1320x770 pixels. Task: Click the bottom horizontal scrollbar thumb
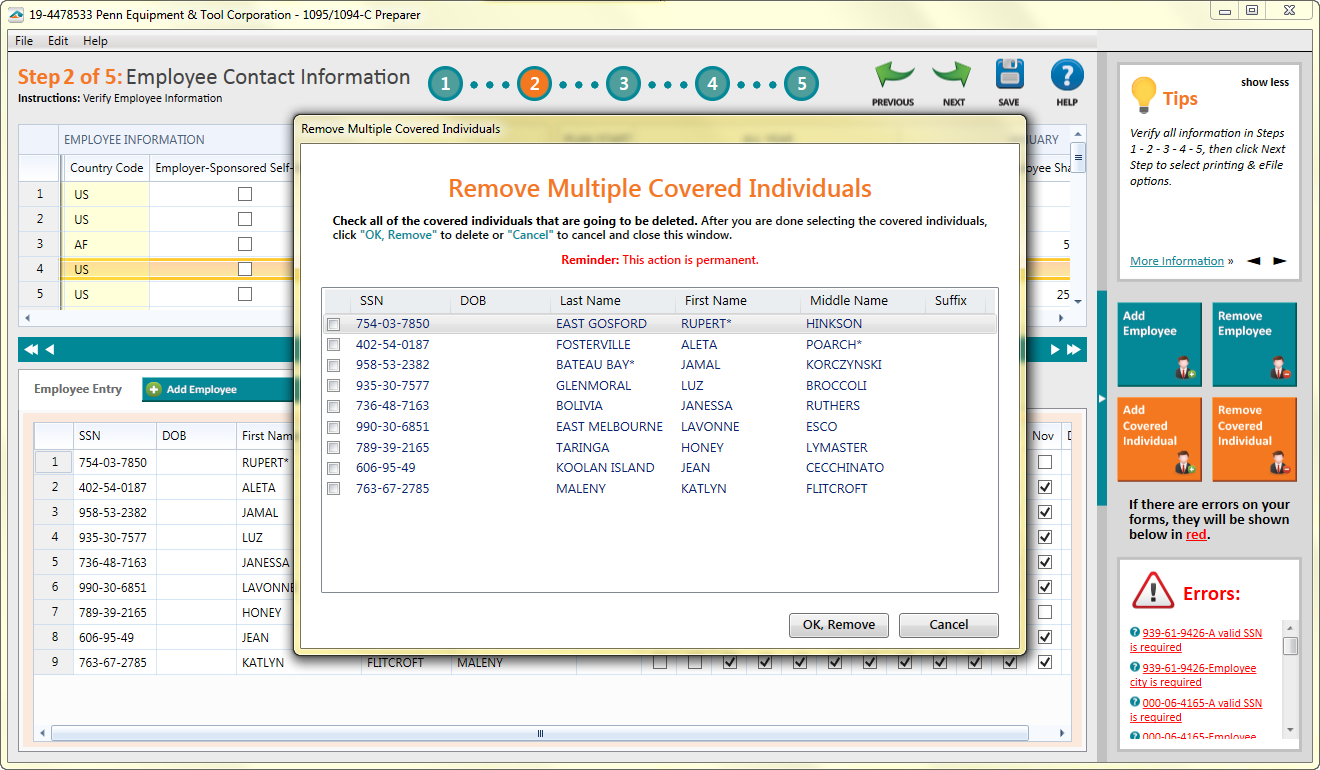tap(540, 733)
